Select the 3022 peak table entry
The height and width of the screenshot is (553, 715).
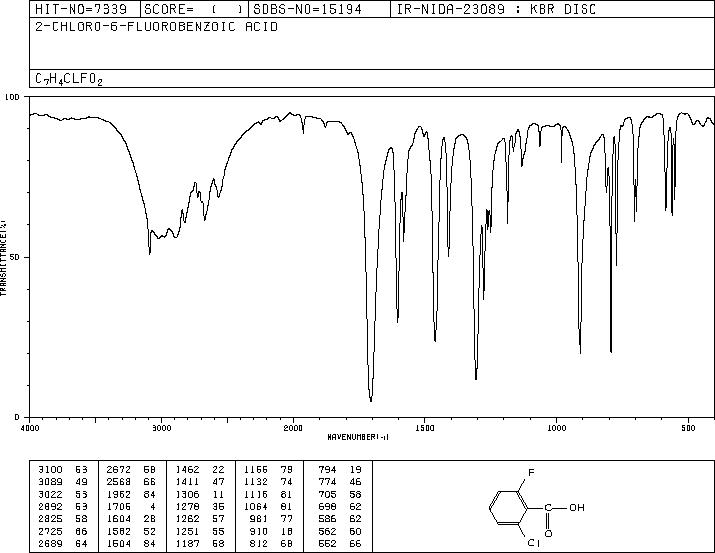tap(62, 495)
